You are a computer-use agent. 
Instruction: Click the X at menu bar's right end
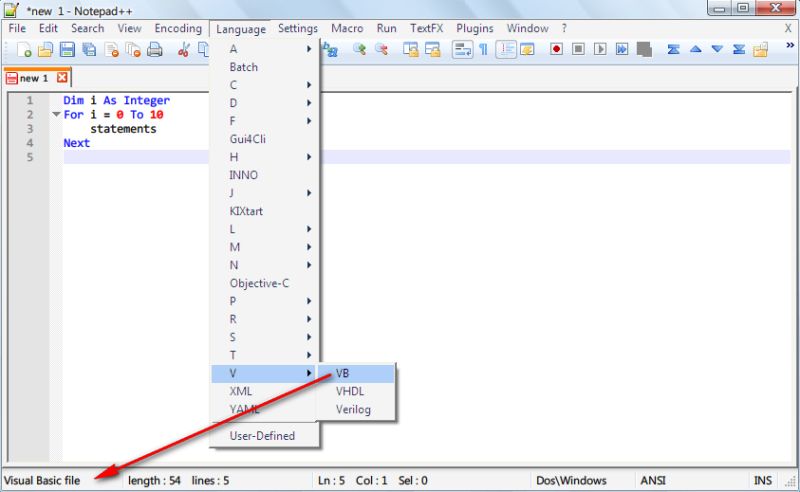788,29
